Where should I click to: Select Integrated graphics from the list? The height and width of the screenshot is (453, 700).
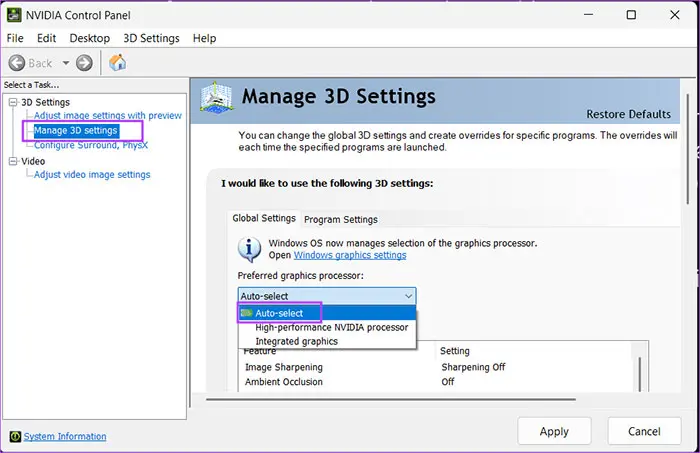pos(296,341)
